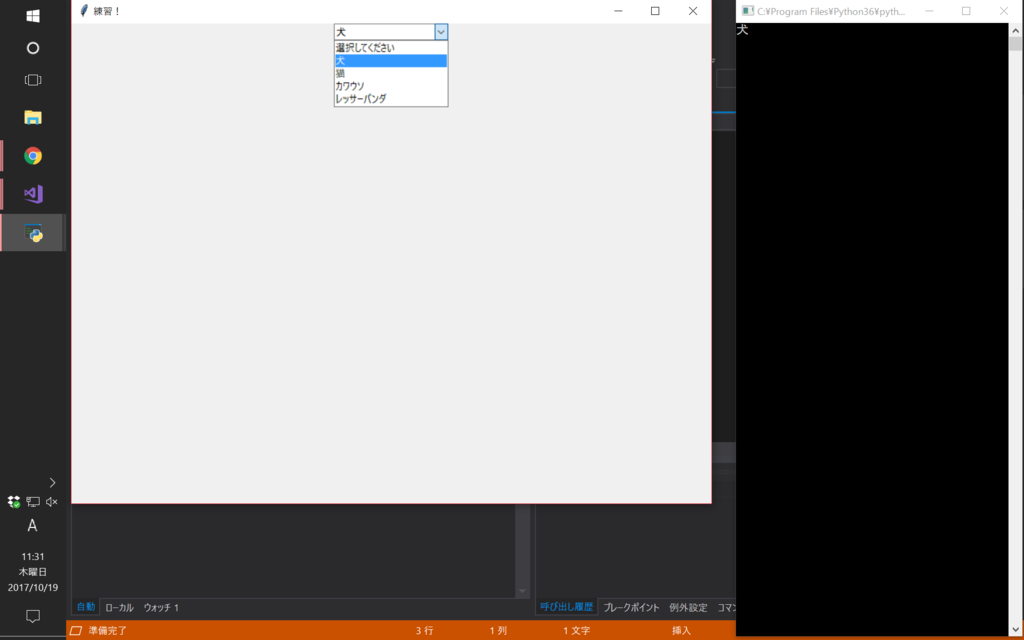
Task: Click the muted volume tray icon
Action: [52, 502]
